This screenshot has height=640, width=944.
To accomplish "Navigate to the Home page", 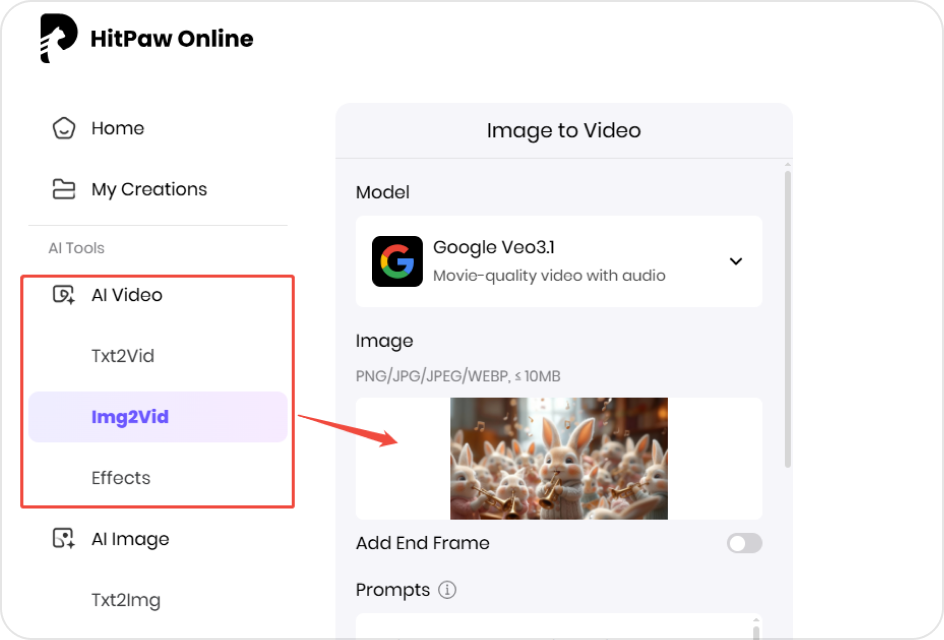I will click(x=117, y=128).
